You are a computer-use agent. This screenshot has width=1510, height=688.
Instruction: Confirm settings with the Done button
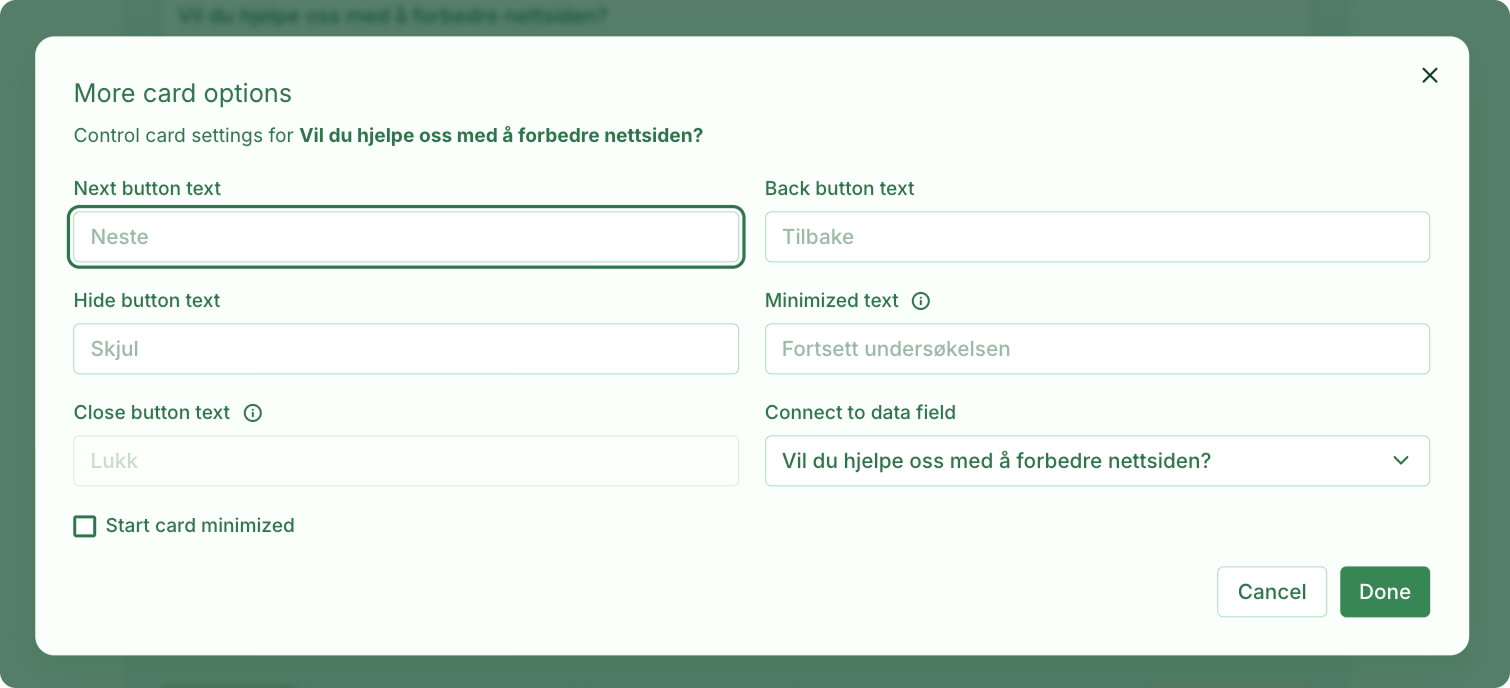(1385, 592)
